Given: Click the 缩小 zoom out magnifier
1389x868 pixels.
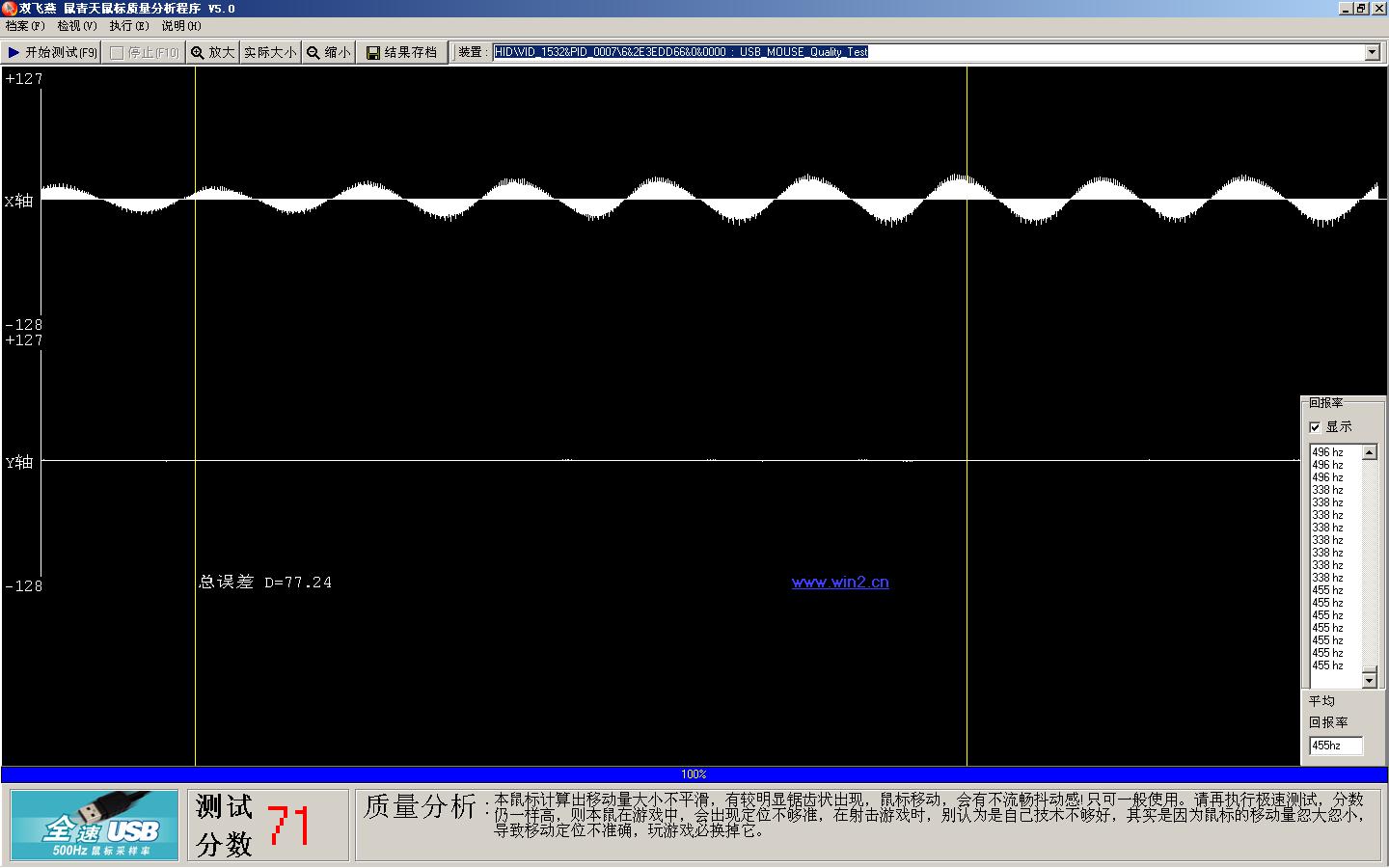Looking at the screenshot, I should click(329, 52).
